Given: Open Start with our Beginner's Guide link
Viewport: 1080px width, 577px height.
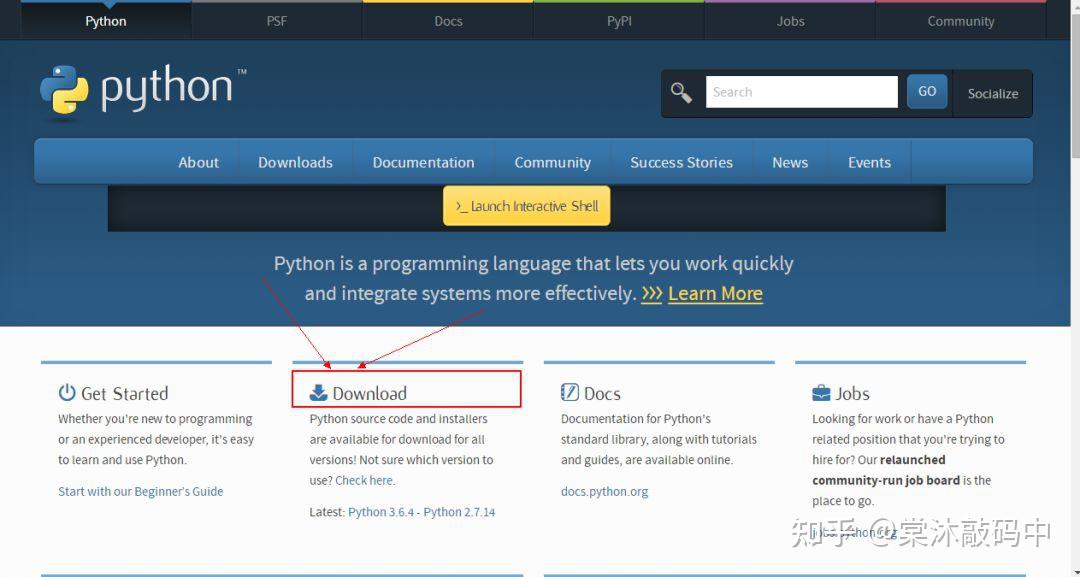Looking at the screenshot, I should (141, 492).
